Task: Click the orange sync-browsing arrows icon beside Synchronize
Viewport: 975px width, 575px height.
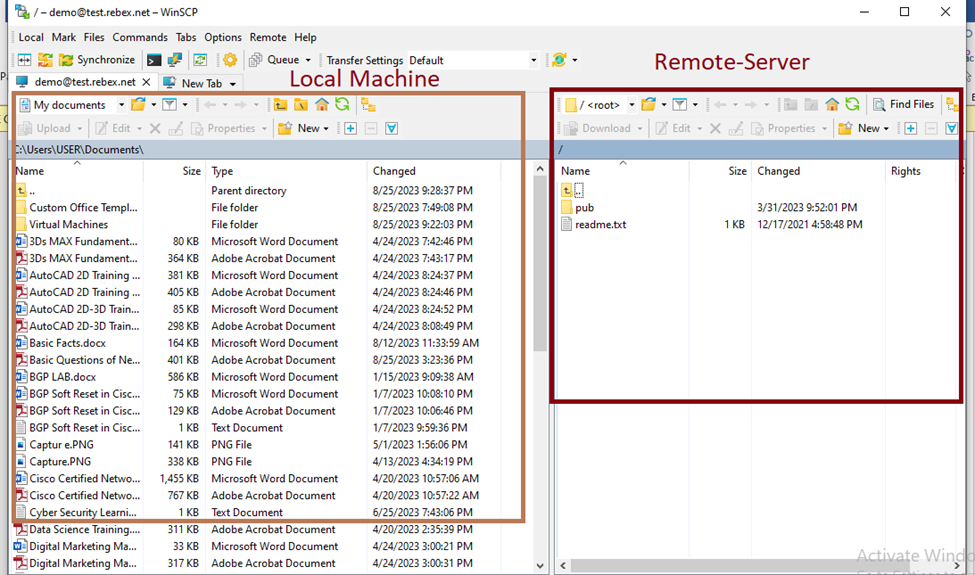Action: (45, 60)
